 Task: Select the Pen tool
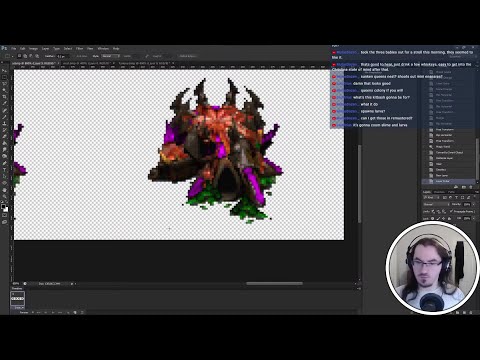5,163
